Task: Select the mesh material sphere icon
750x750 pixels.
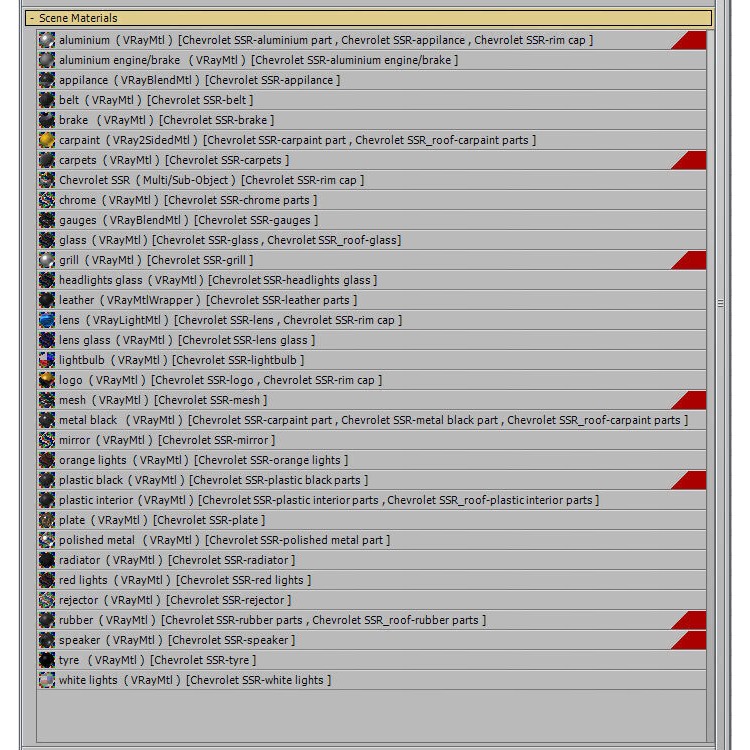Action: (x=47, y=400)
